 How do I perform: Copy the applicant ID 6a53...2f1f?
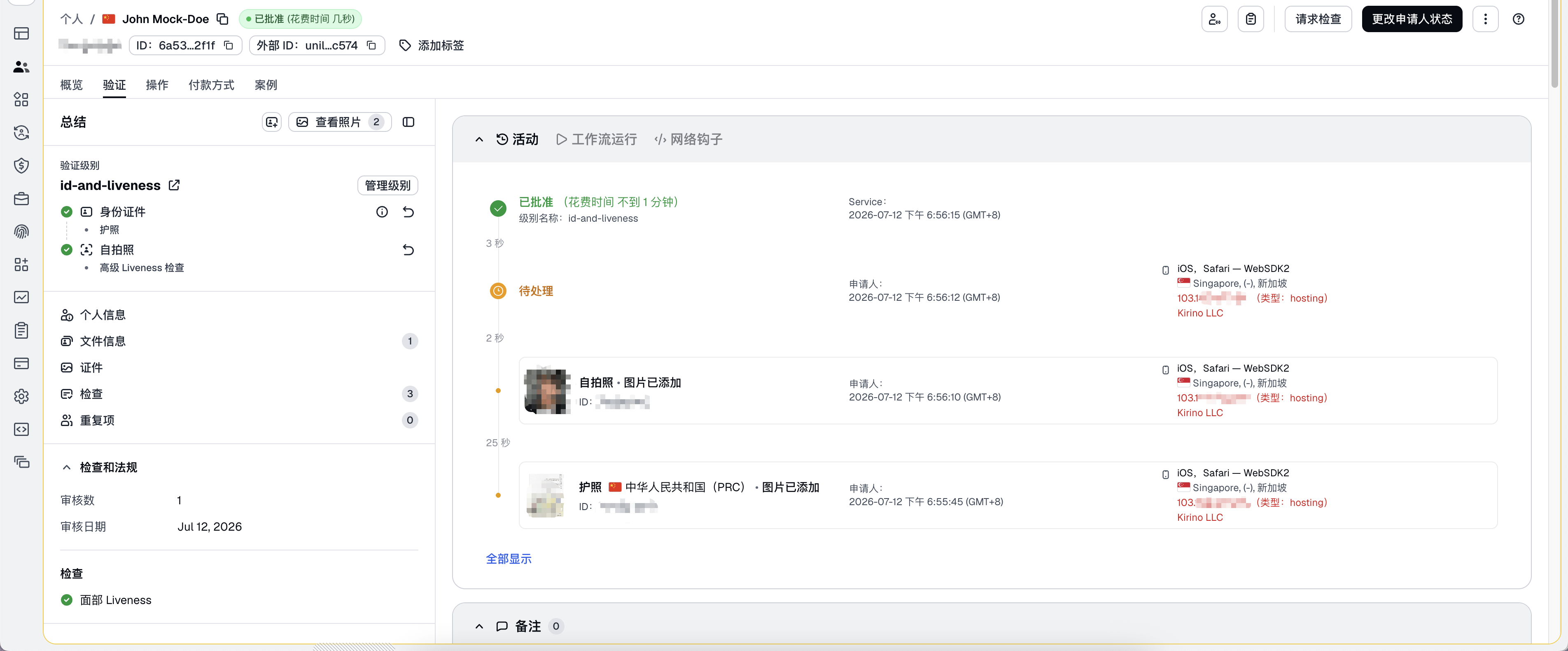pyautogui.click(x=228, y=46)
